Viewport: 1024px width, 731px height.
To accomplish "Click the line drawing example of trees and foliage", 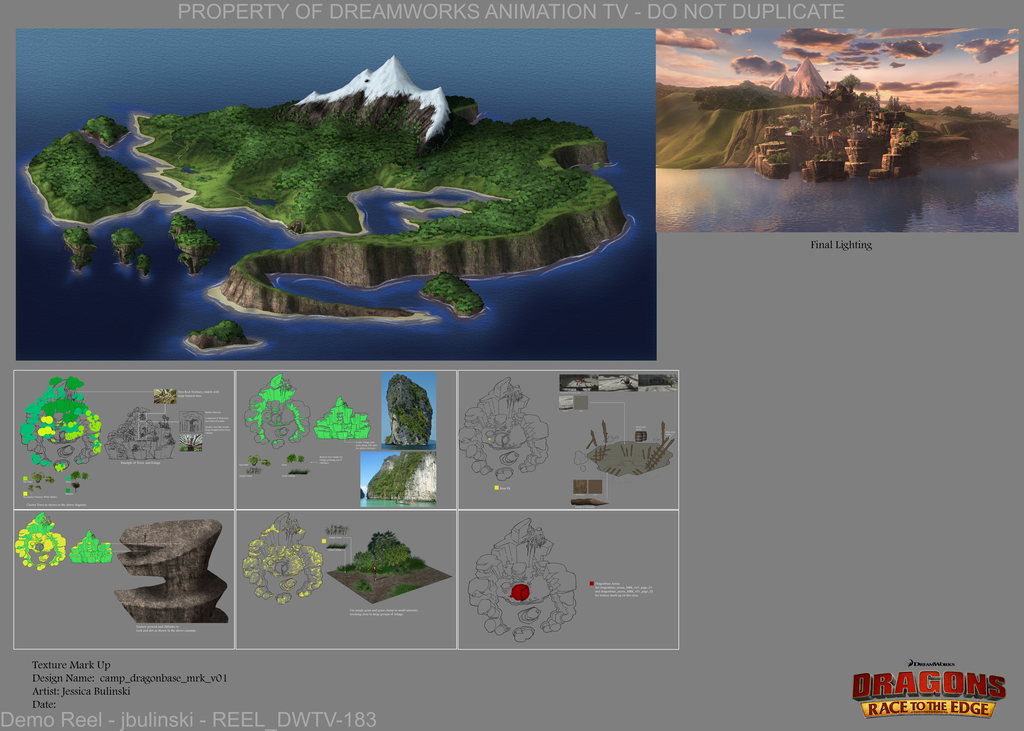I will 141,432.
